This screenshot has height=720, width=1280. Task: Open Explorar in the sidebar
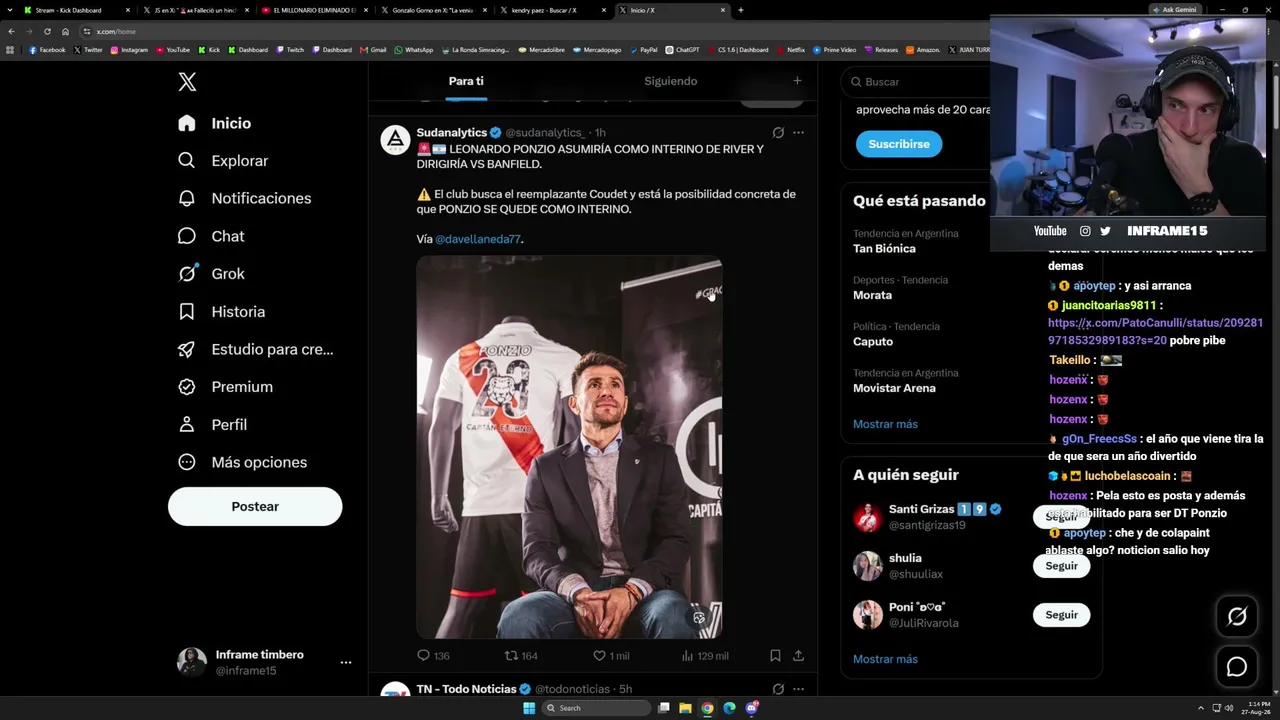click(222, 161)
